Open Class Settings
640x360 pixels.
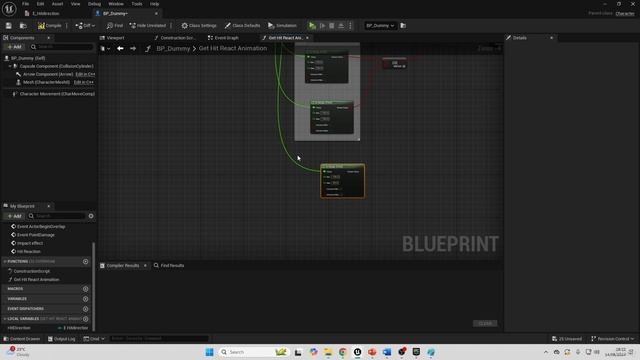click(199, 26)
